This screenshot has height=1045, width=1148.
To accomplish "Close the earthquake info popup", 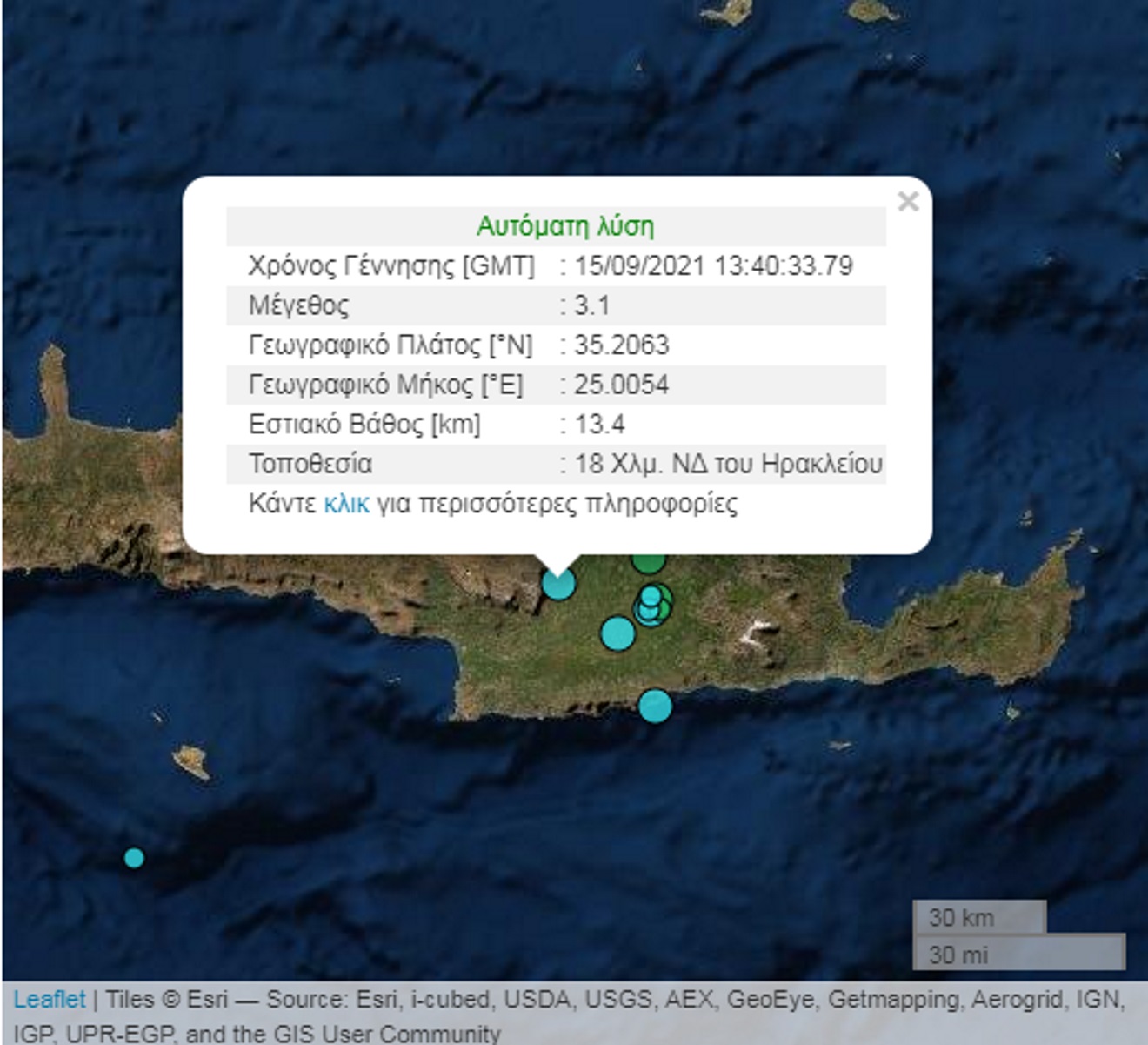I will (907, 202).
